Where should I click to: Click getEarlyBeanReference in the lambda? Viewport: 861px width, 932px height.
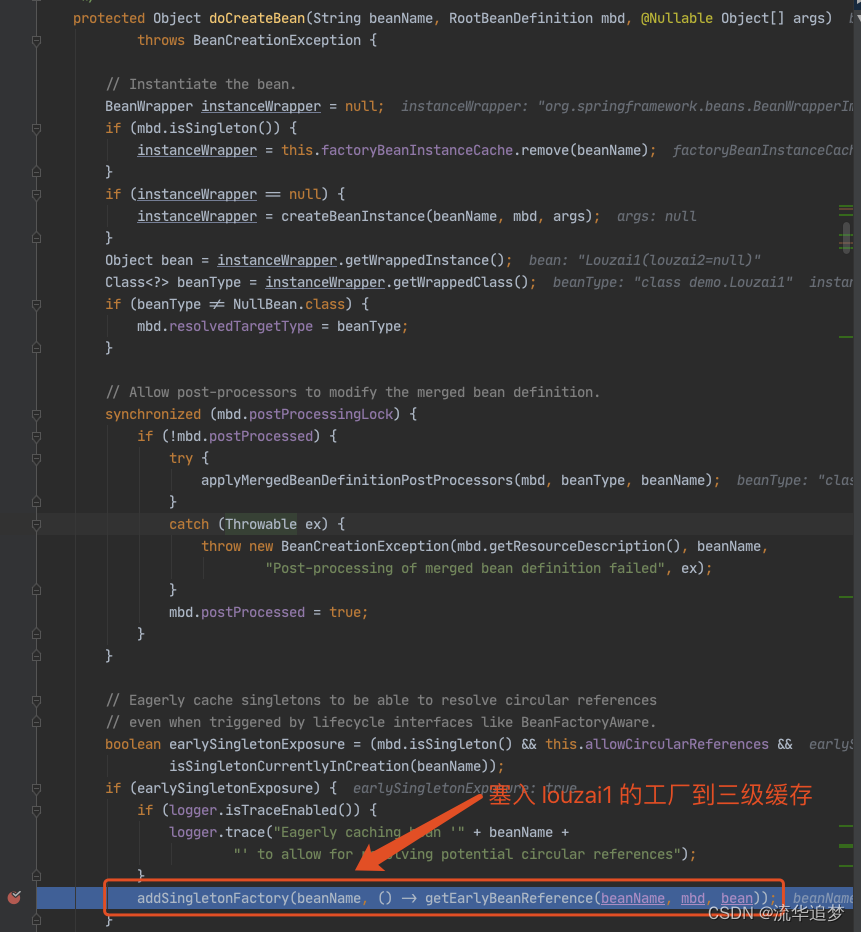coord(509,898)
